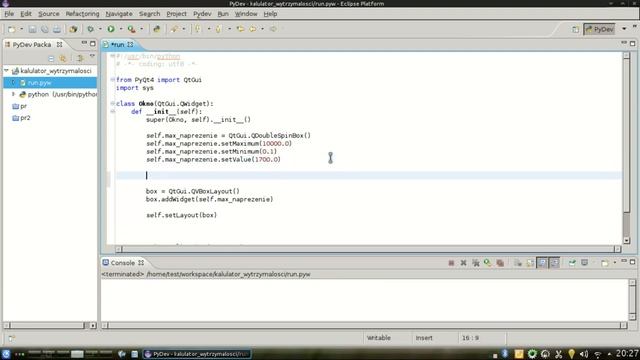Click the editor vertical scrollbar
Screen dimensions: 640x360
pyautogui.click(x=627, y=148)
